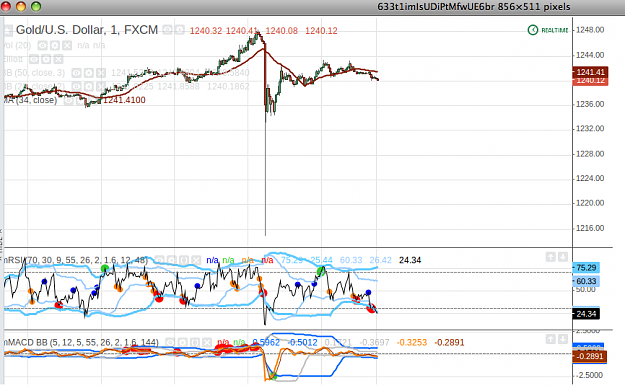Image resolution: width=625 pixels, height=388 pixels.
Task: Toggle MACD BB indicator visibility eye
Action: (170, 343)
